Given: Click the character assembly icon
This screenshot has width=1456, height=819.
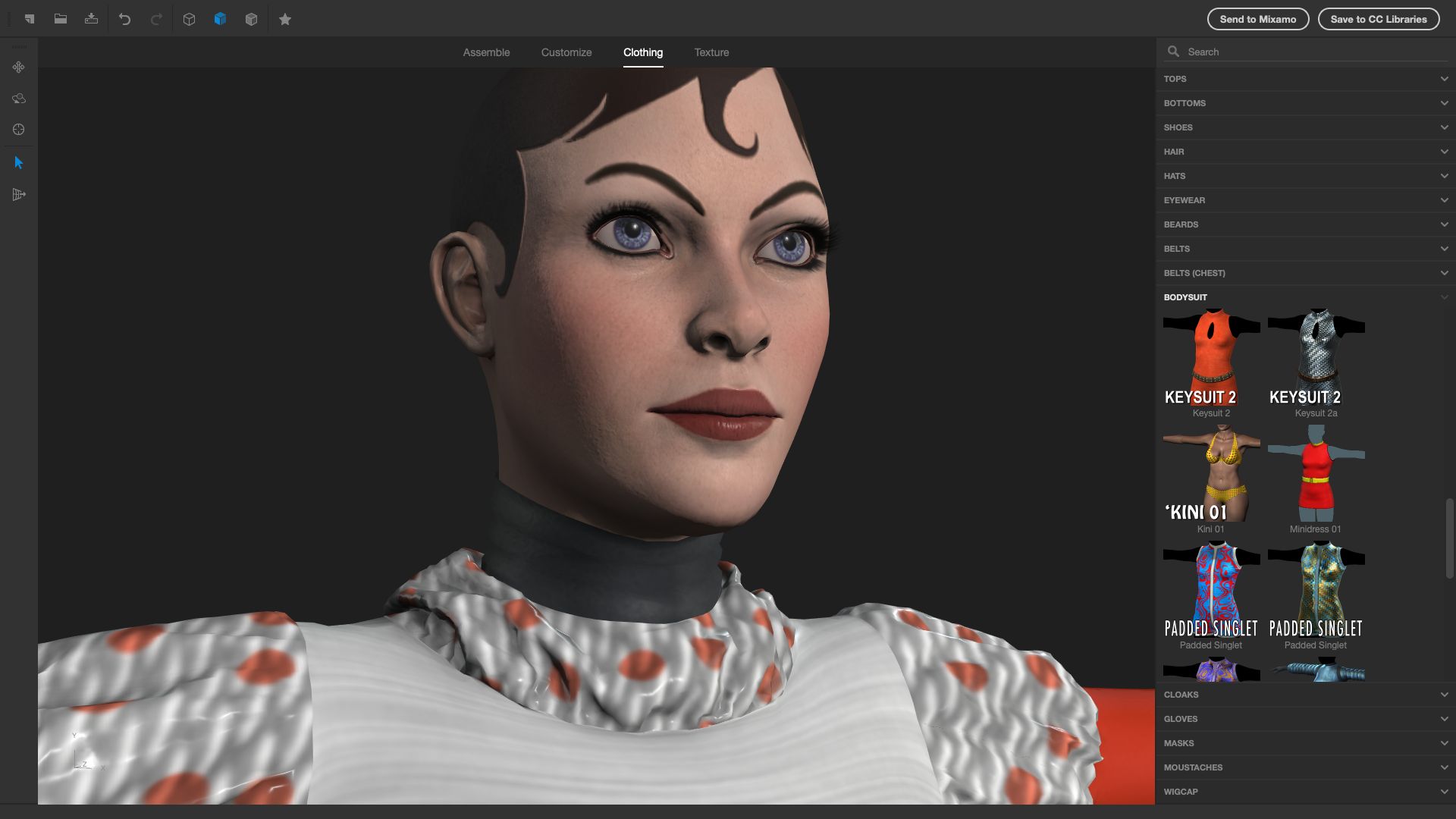Looking at the screenshot, I should pyautogui.click(x=189, y=18).
